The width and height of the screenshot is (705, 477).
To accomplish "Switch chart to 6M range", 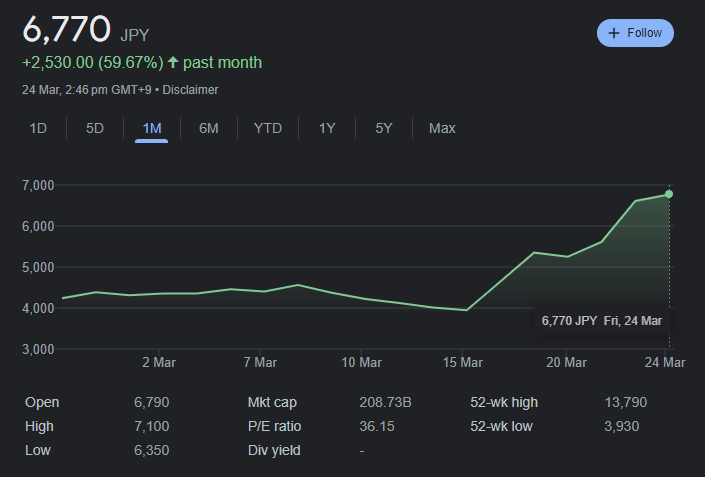I will point(209,129).
